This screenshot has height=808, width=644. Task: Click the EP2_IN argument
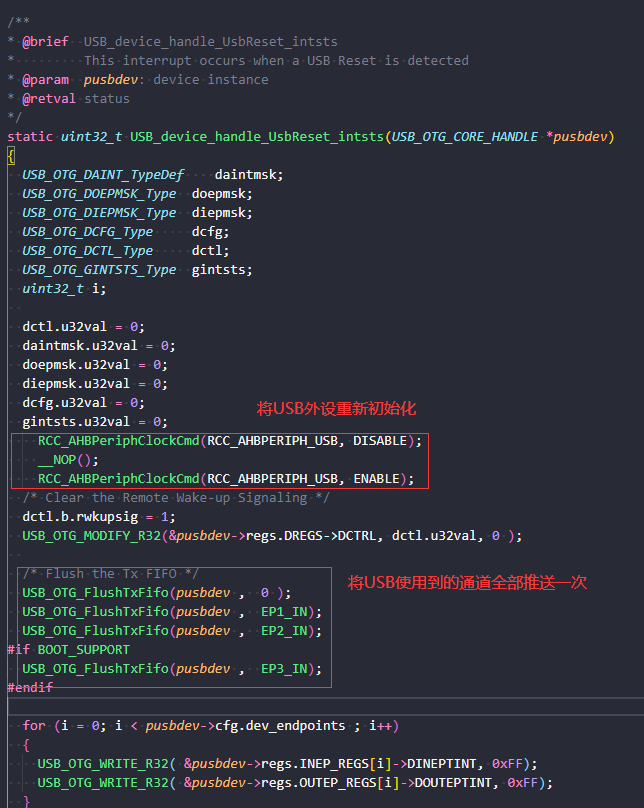[x=284, y=631]
